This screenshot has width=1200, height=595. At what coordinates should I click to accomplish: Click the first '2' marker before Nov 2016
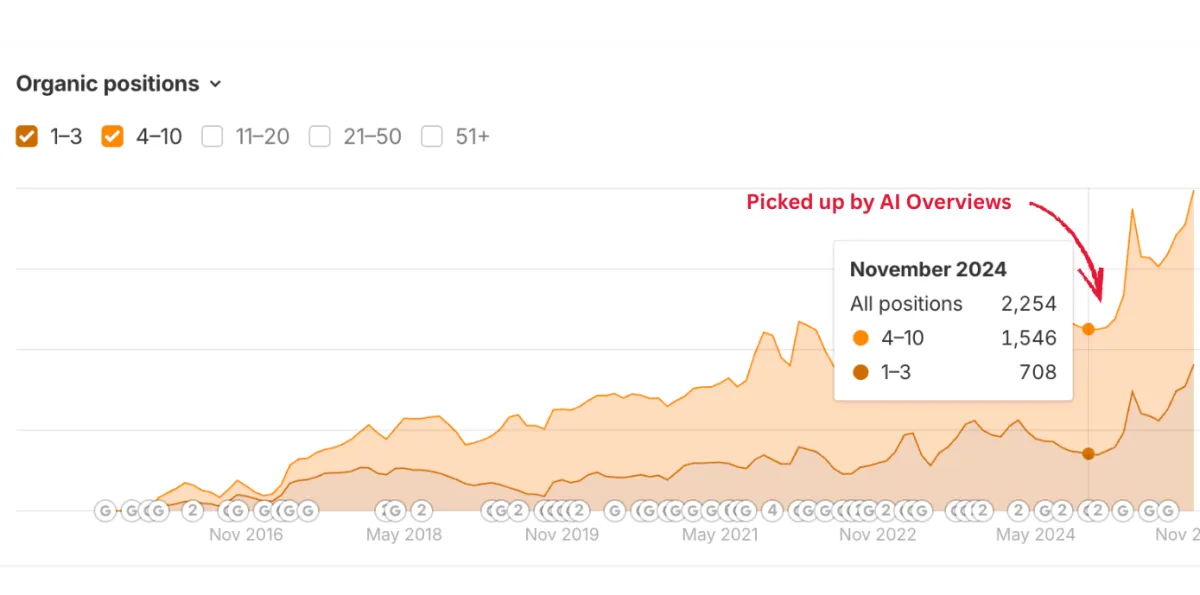(x=193, y=511)
